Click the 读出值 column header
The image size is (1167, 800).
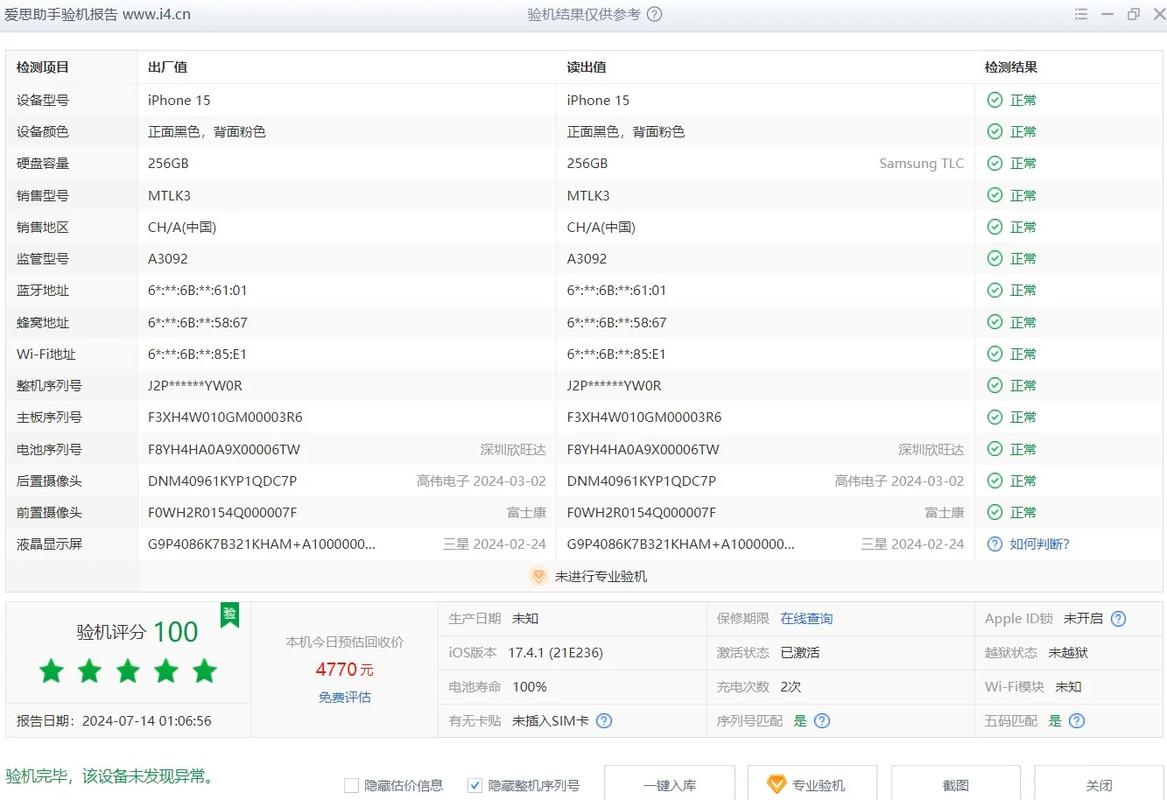(x=586, y=67)
